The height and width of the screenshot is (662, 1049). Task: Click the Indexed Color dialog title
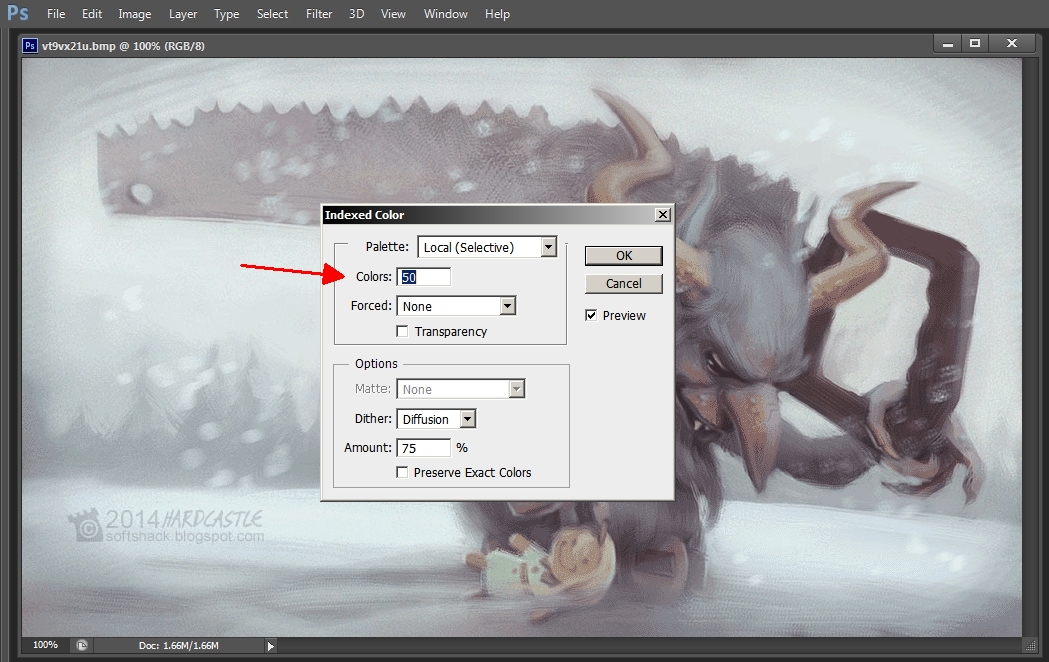tap(364, 215)
